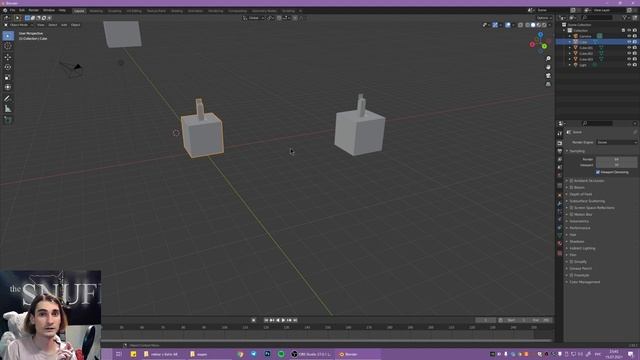
Task: Open the Global transform orientation dropdown
Action: (x=253, y=18)
